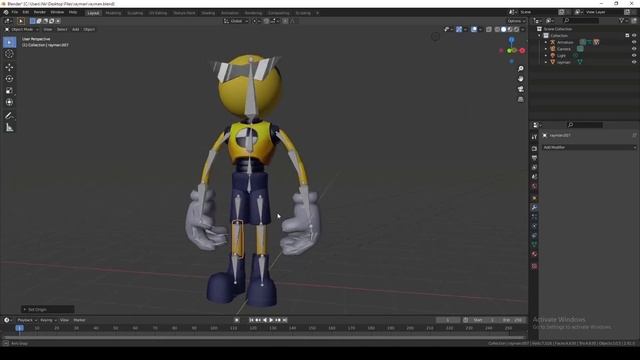Screen dimensions: 640x360
Task: Open the Output properties tab icon
Action: click(x=534, y=158)
